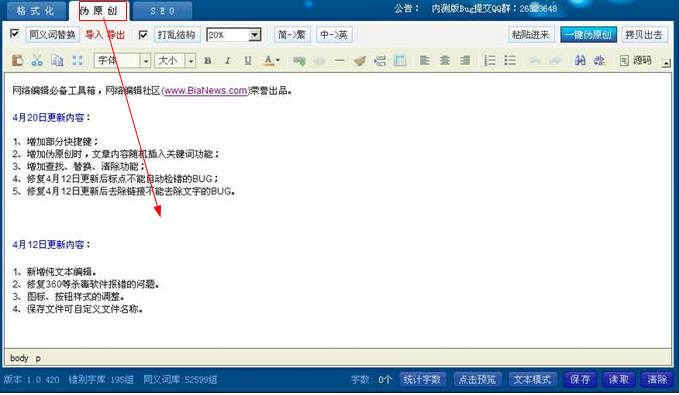The image size is (679, 395).
Task: Insert a numbered list
Action: pos(490,61)
